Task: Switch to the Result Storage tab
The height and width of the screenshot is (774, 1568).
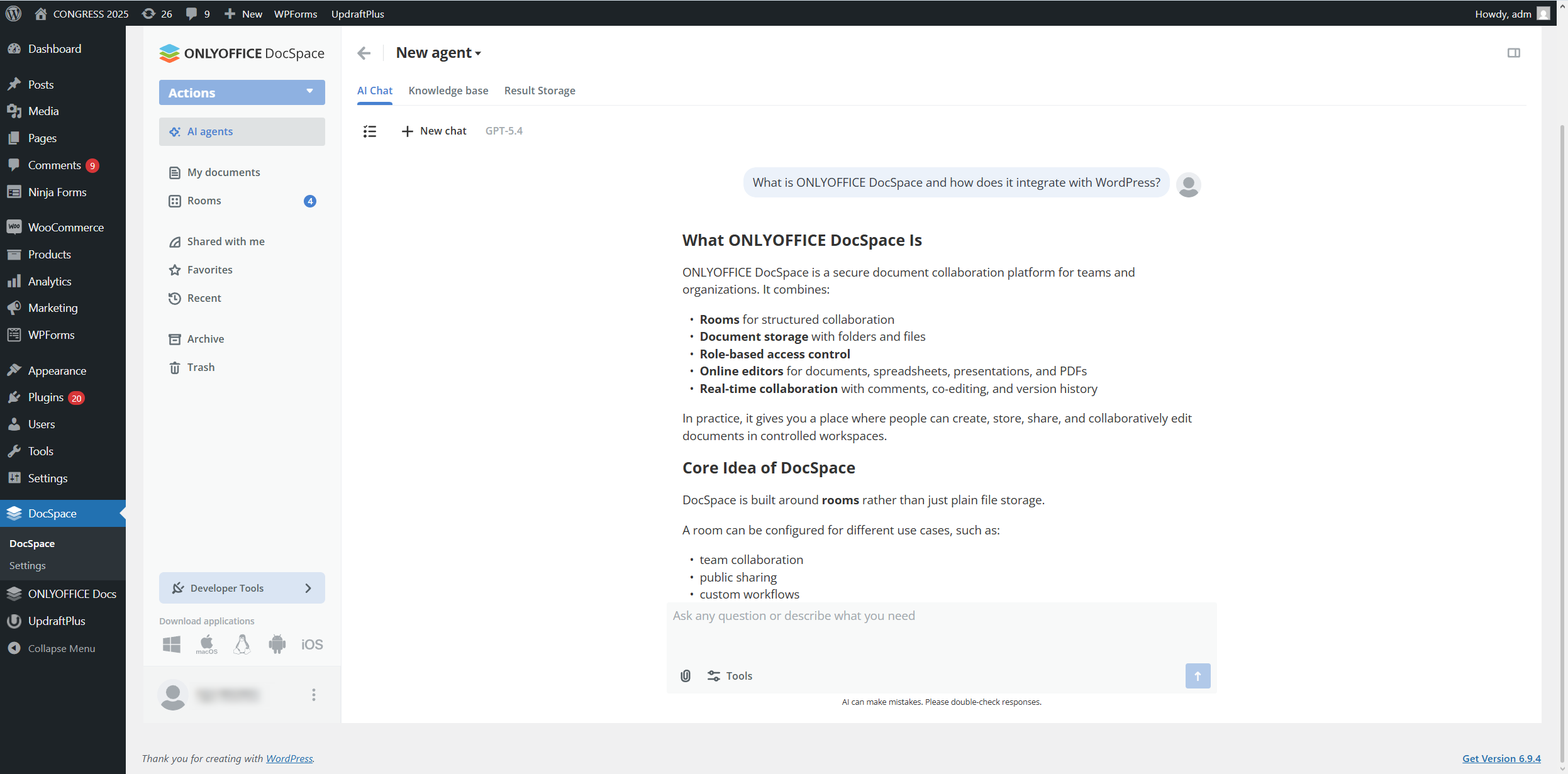Action: pos(539,91)
